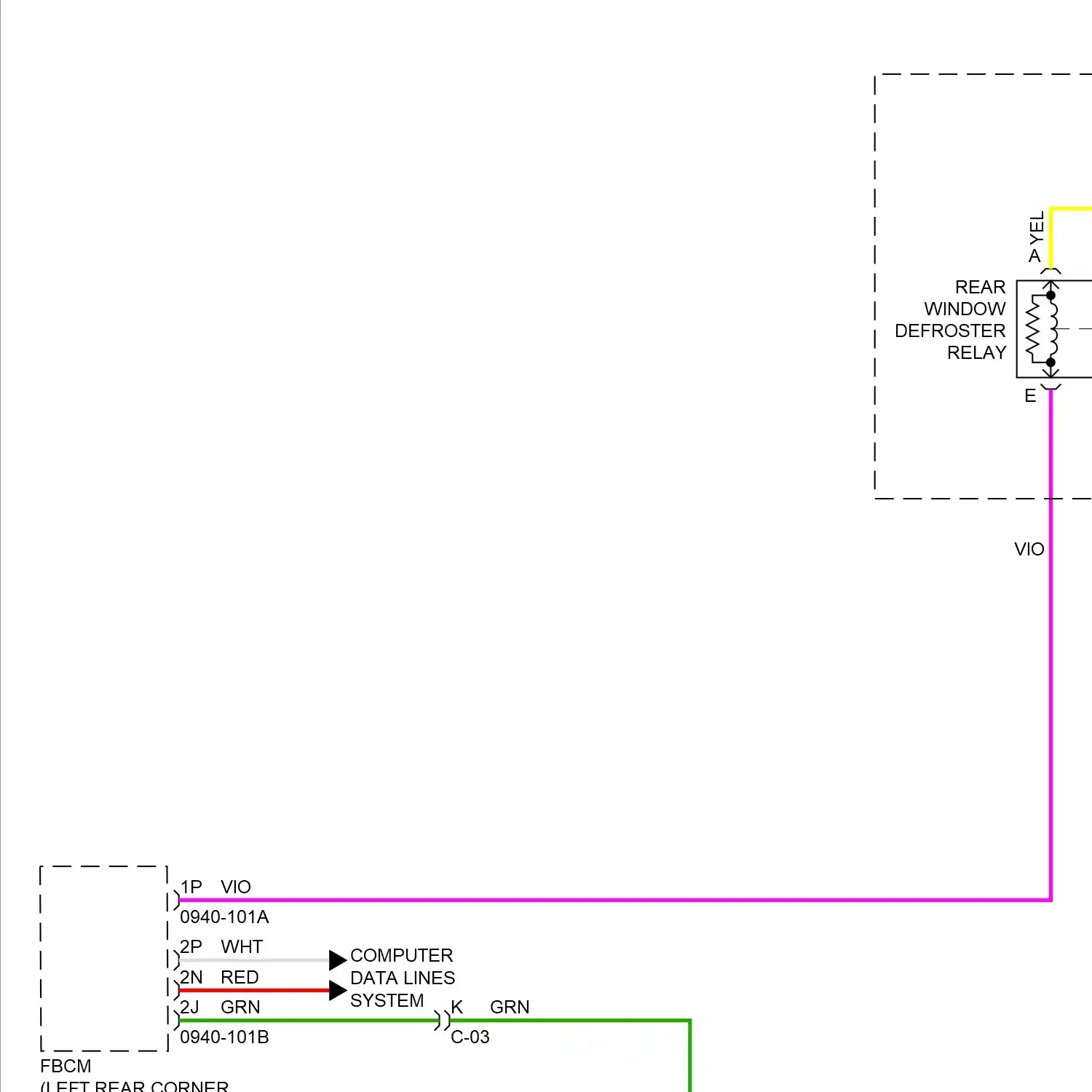Click the arrowhead on the white wire
Viewport: 1092px width, 1092px height.
coord(337,960)
